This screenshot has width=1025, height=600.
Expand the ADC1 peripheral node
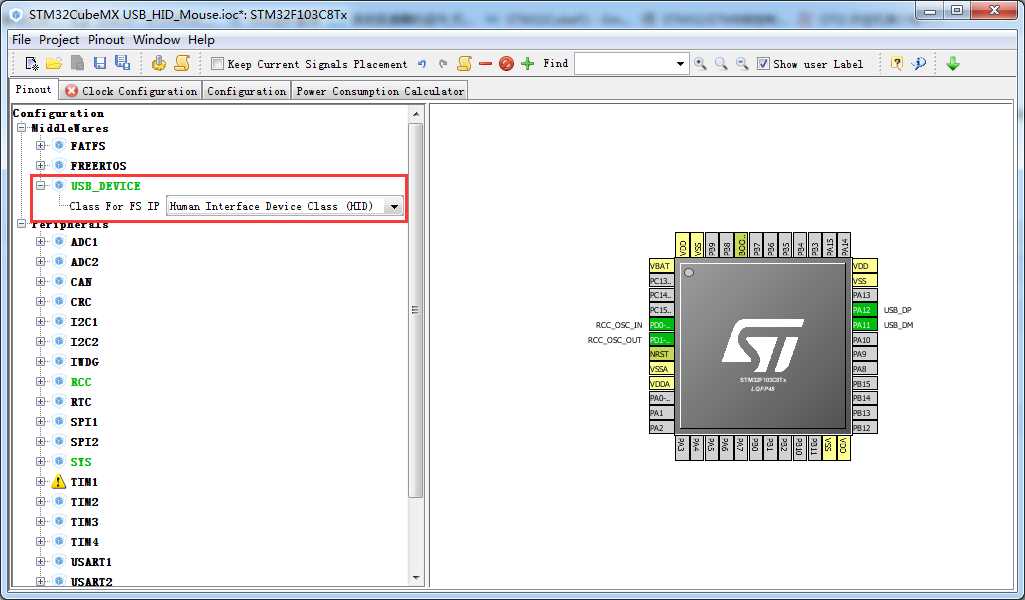(41, 242)
